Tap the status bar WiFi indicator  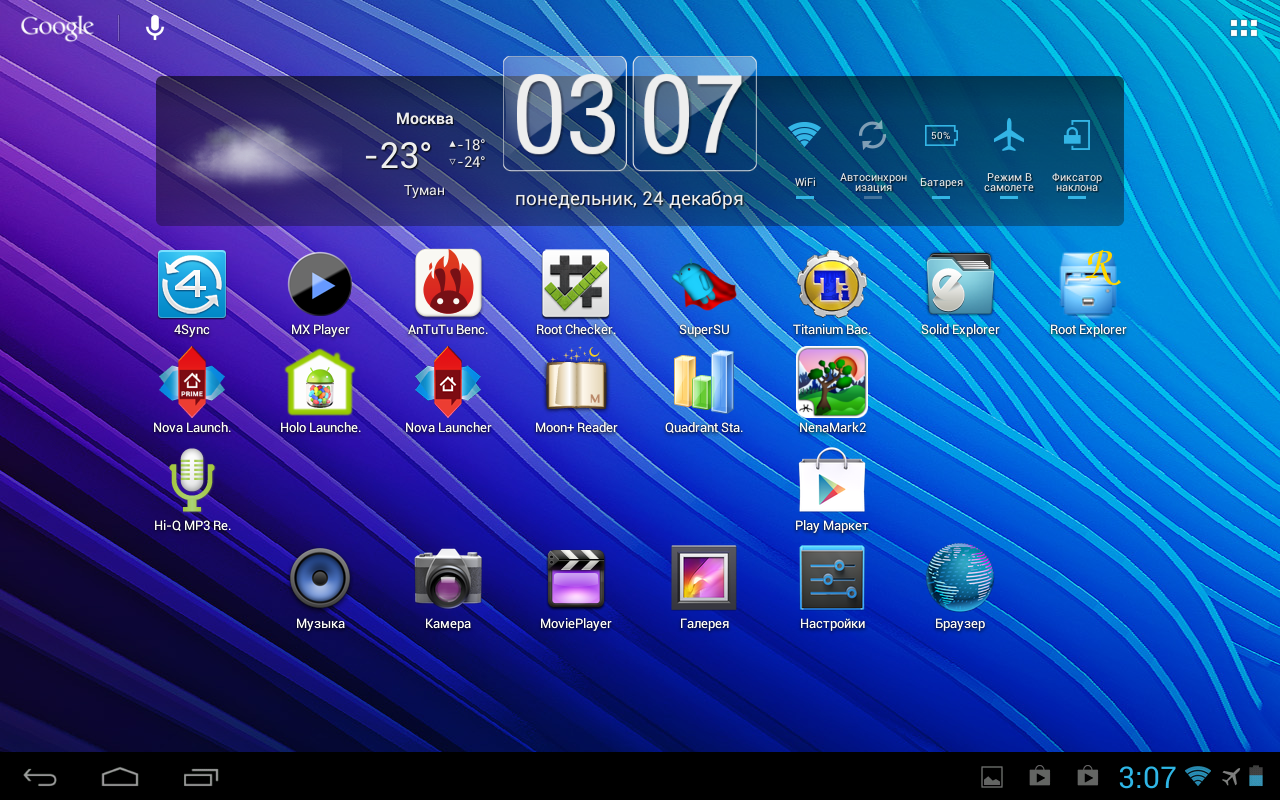click(x=1197, y=776)
